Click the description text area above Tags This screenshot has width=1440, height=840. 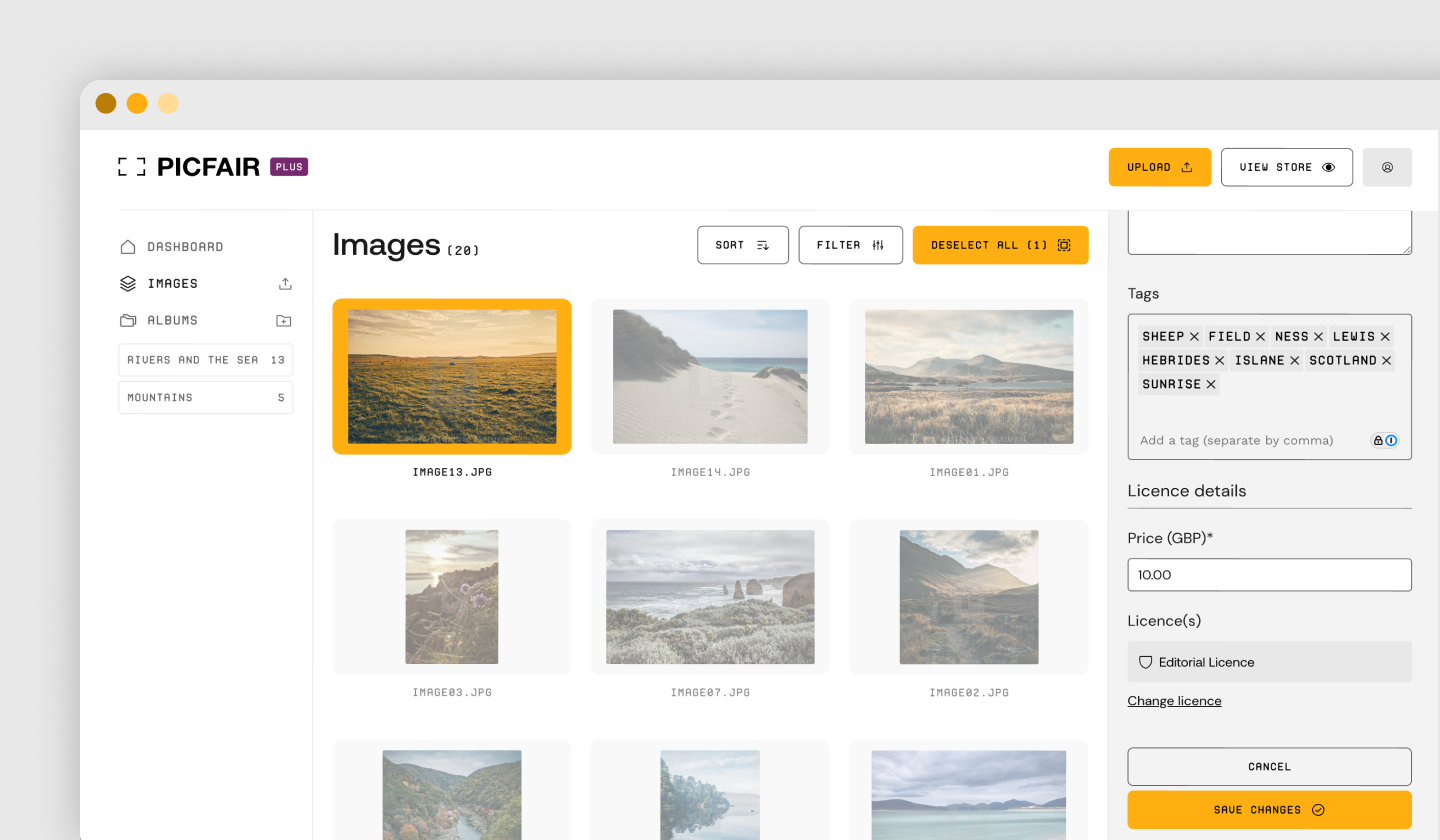[x=1270, y=232]
